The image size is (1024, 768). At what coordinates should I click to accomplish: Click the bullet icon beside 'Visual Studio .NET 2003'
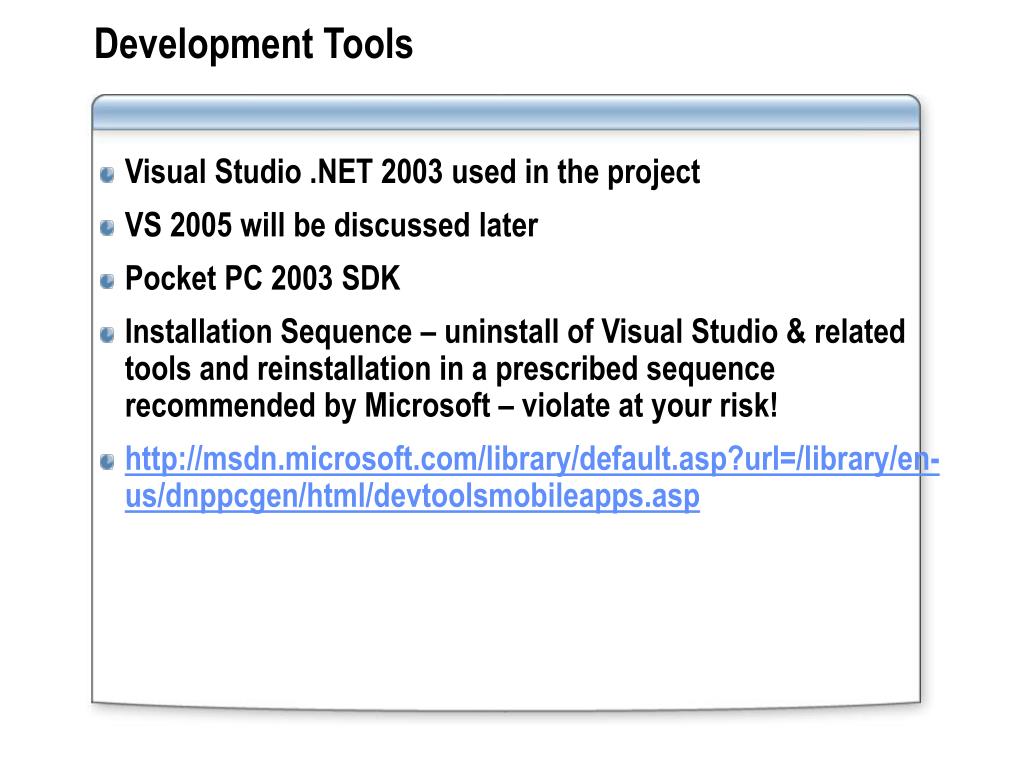click(x=107, y=175)
